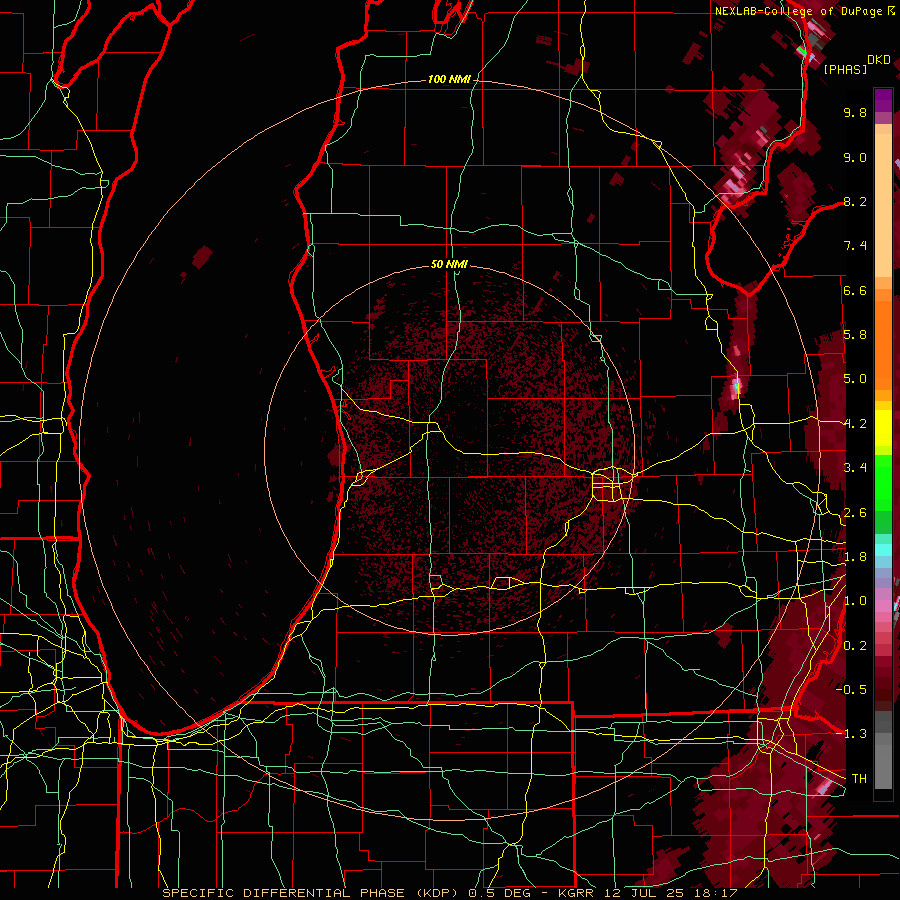Pick the bright green band of the color bar
This screenshot has width=900, height=900.
883,483
